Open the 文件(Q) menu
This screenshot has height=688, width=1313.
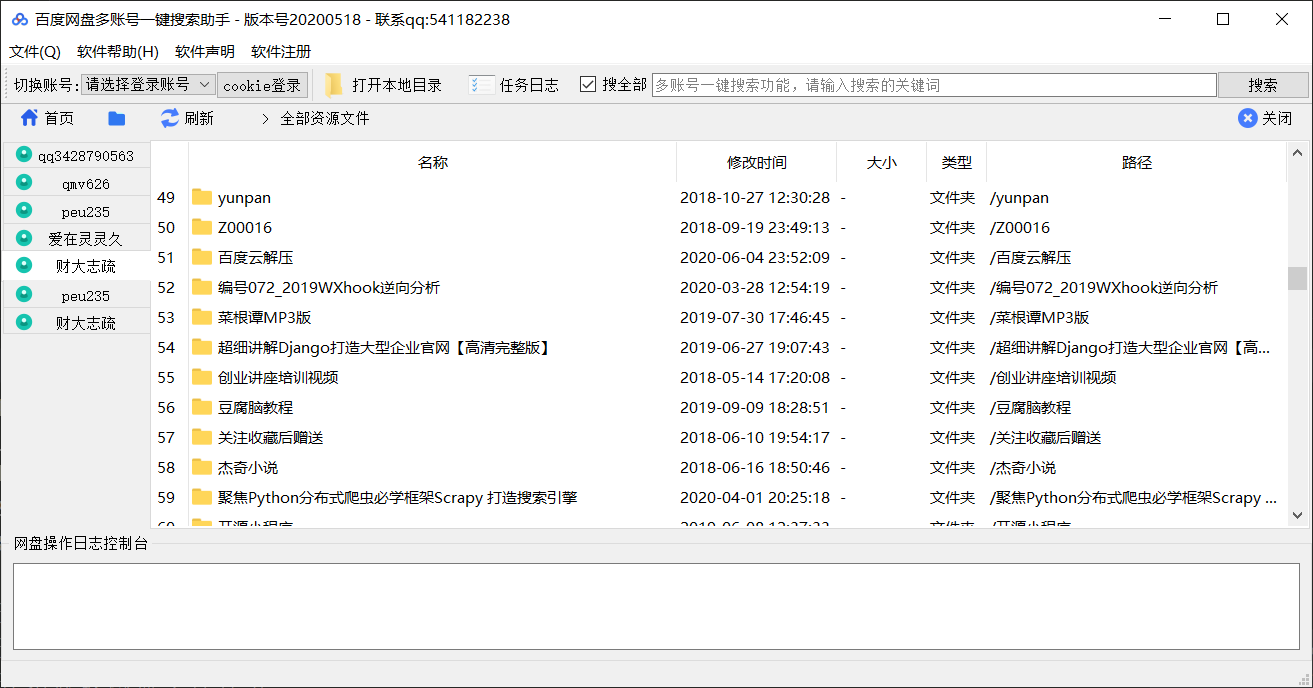34,50
